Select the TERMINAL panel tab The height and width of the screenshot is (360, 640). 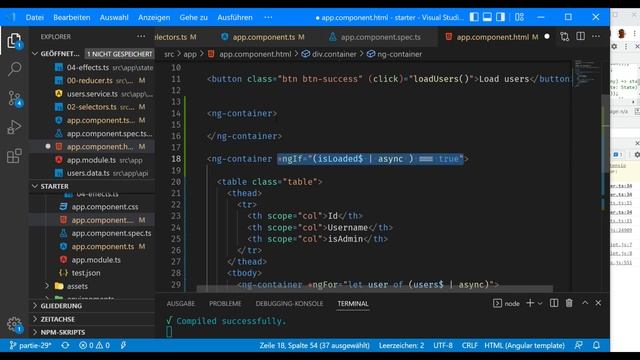353,304
